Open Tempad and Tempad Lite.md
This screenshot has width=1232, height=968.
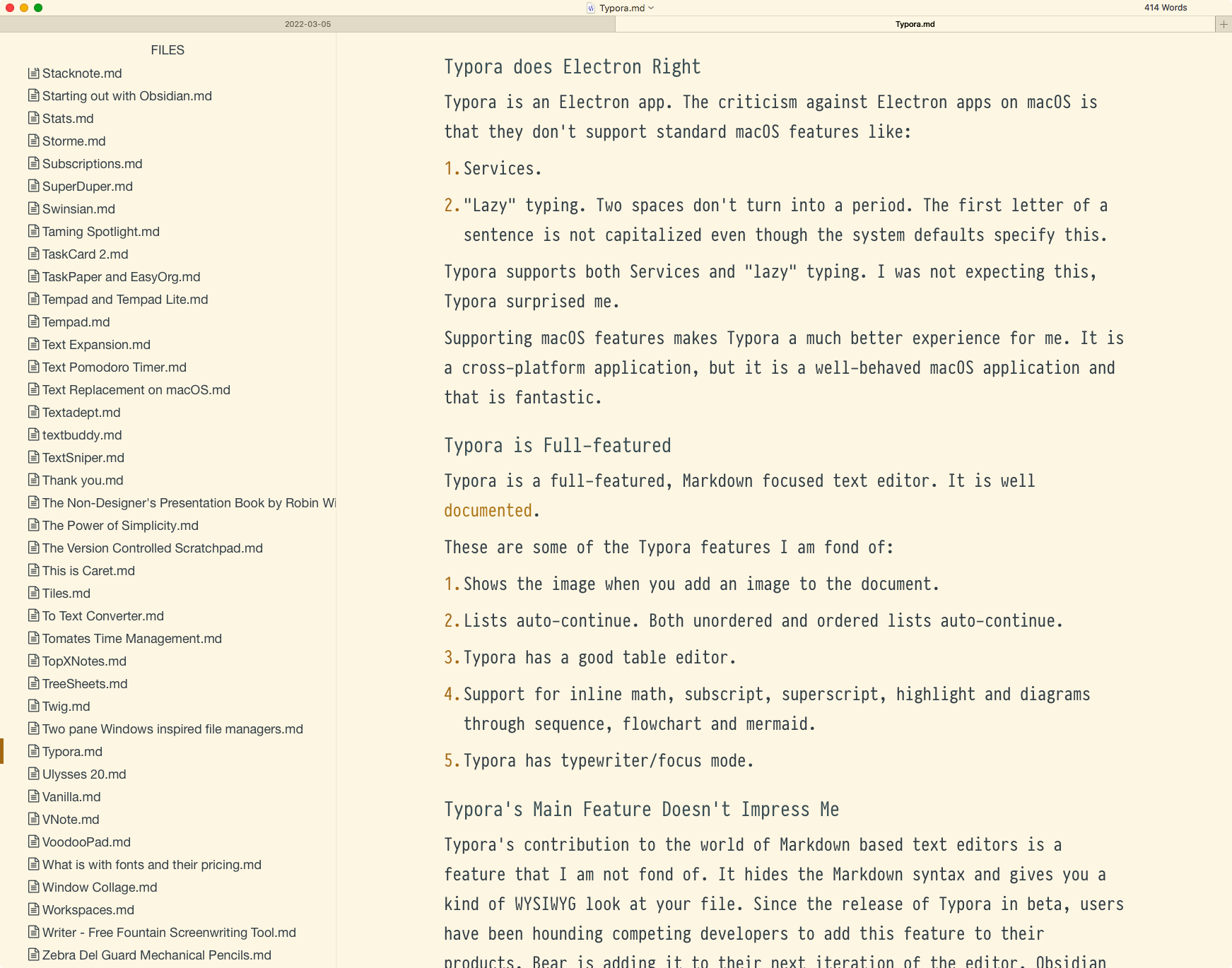point(125,299)
